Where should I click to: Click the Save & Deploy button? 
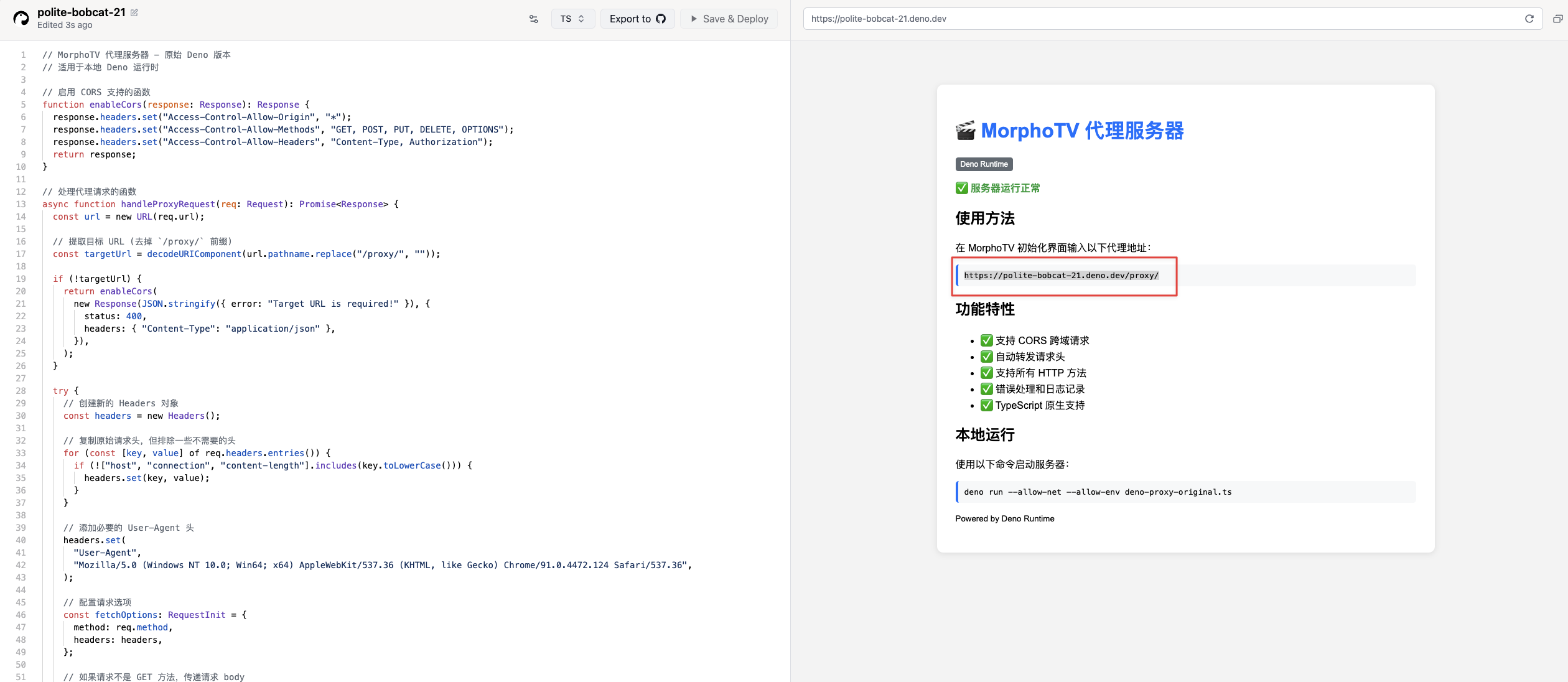pyautogui.click(x=729, y=19)
